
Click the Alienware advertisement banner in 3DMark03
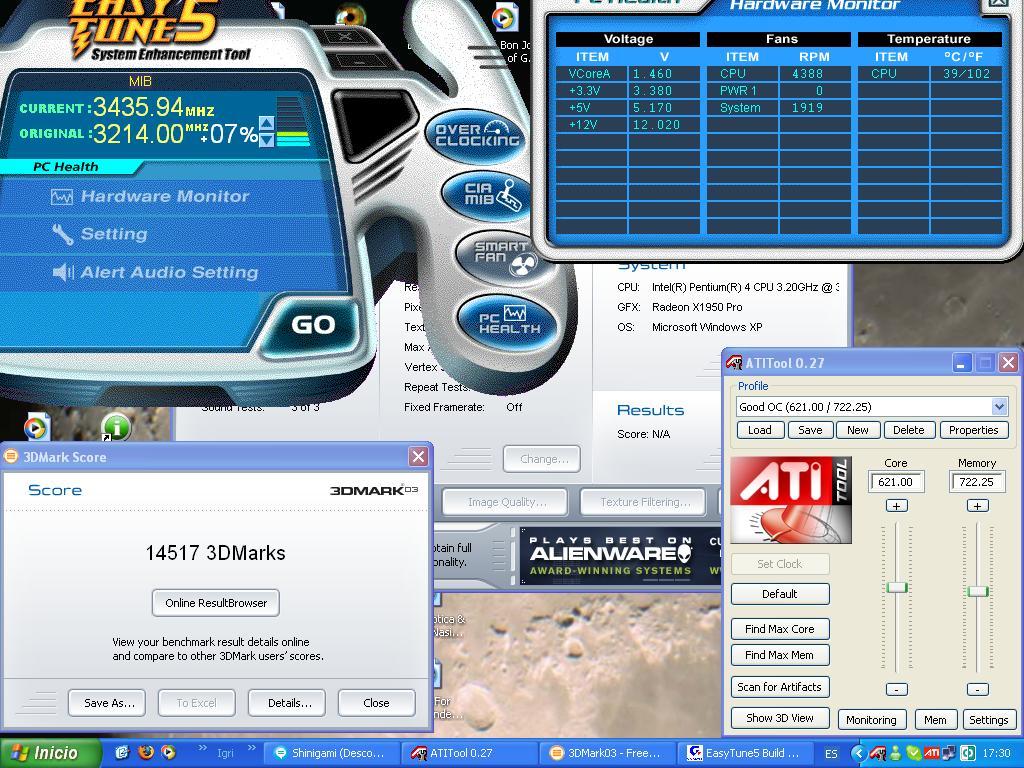(620, 556)
